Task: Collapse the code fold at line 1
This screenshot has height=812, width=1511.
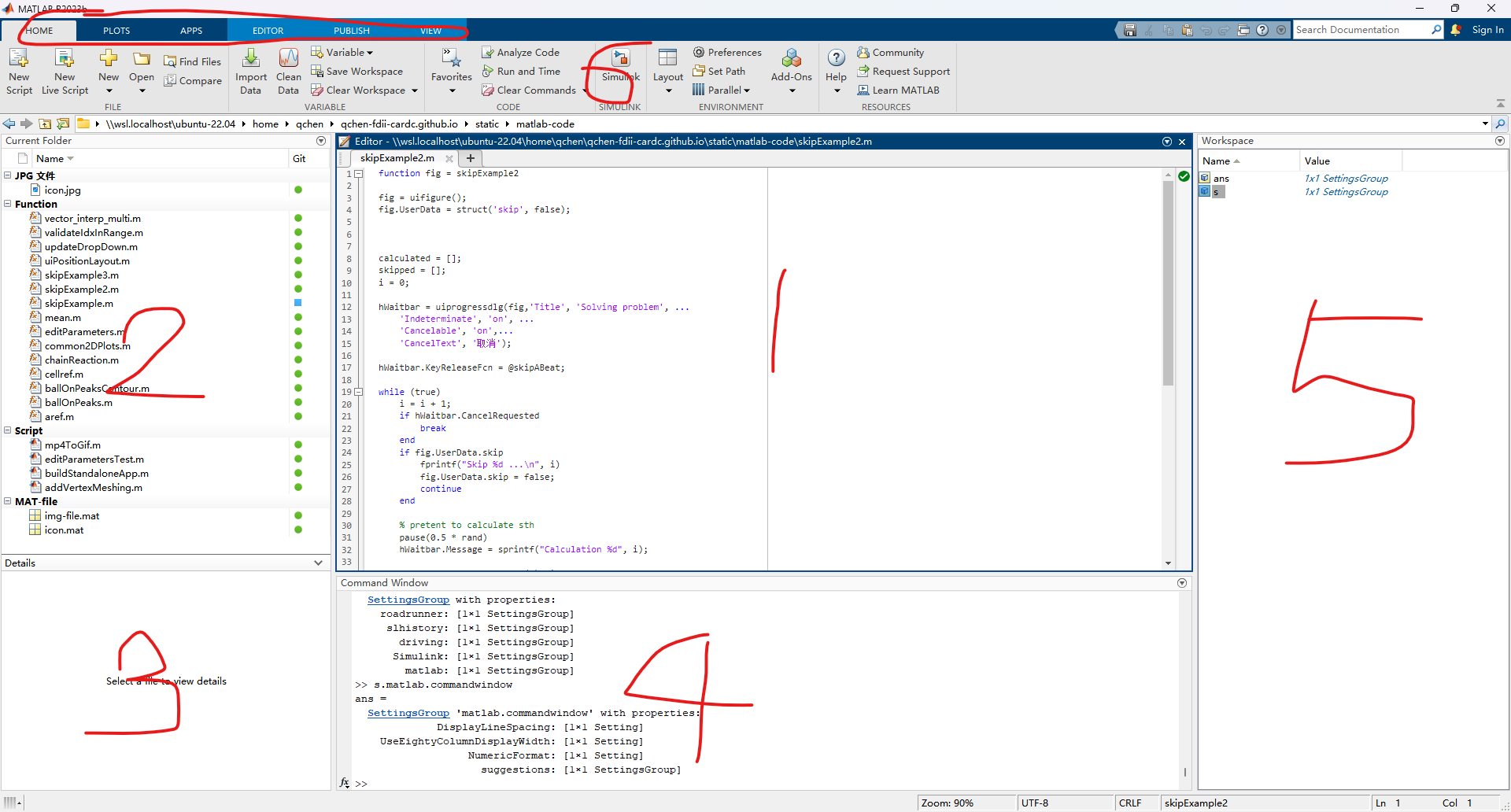Action: (x=358, y=174)
